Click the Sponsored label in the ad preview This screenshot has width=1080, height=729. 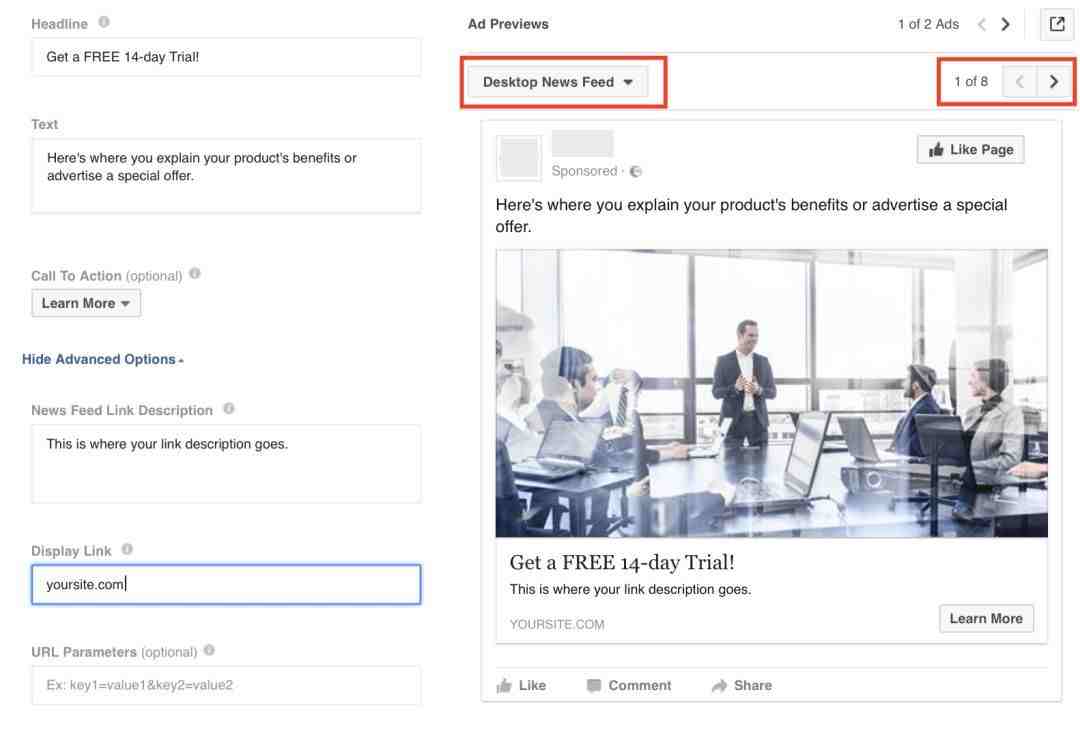tap(584, 171)
